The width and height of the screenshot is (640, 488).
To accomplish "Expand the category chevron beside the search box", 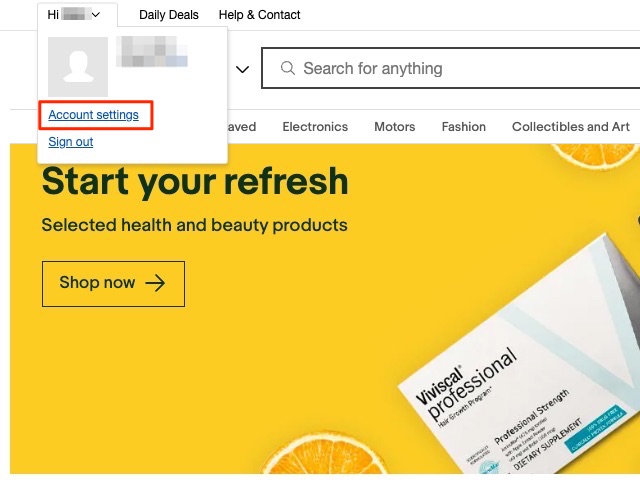I will (242, 70).
